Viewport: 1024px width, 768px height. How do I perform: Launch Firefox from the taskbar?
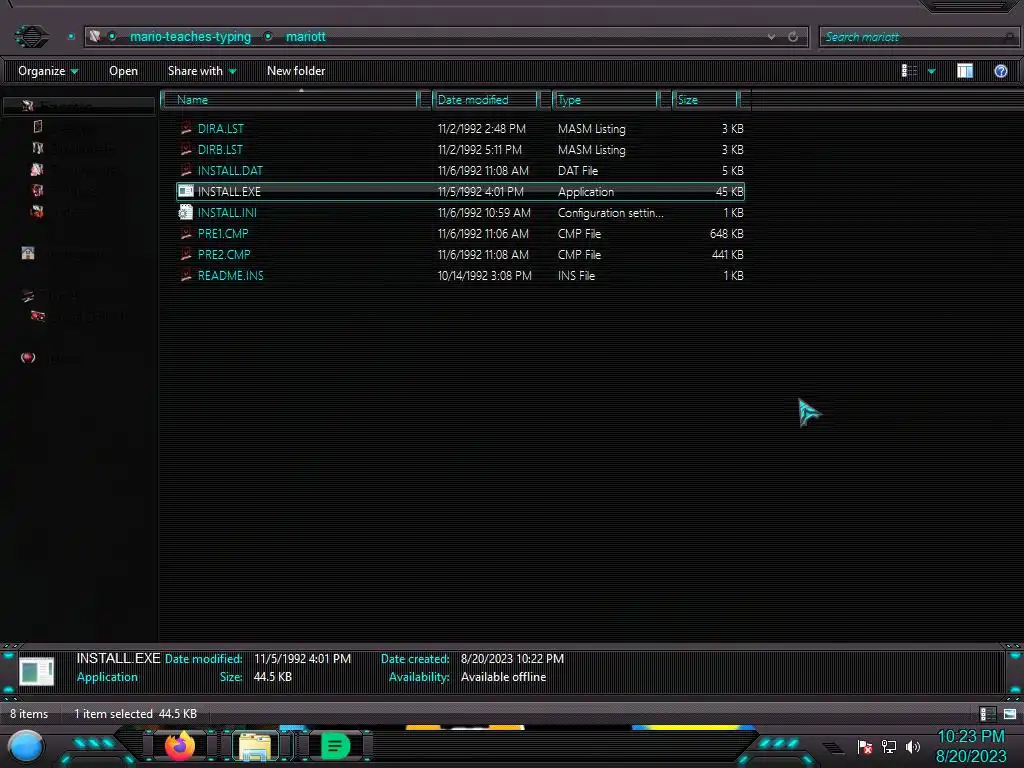(x=180, y=746)
